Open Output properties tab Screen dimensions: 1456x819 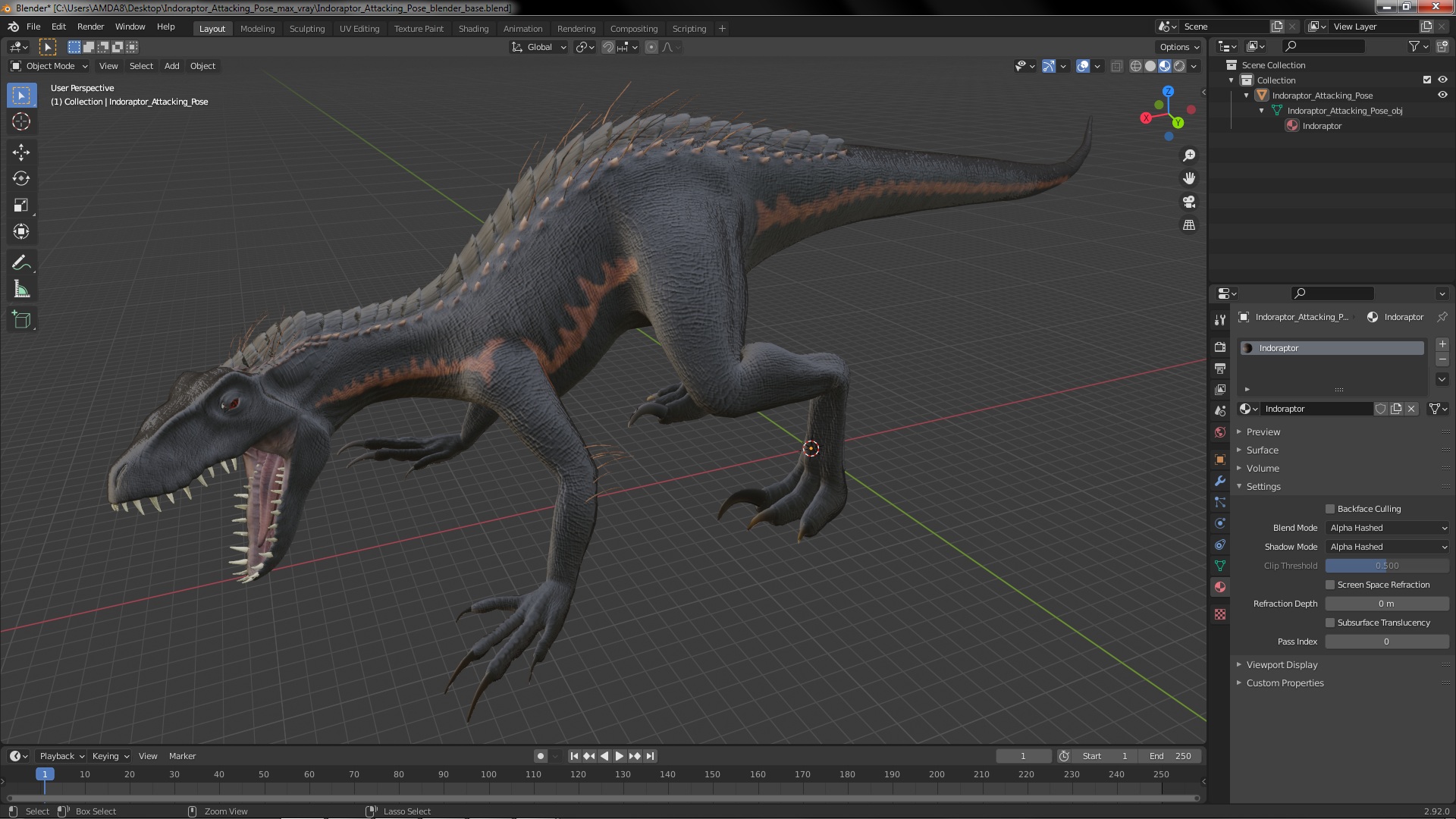pos(1220,369)
